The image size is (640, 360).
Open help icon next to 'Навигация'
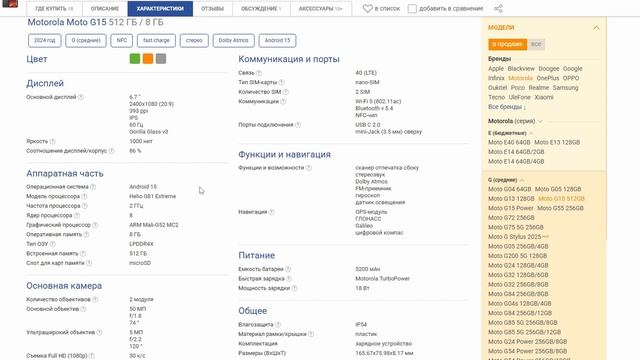coord(271,212)
